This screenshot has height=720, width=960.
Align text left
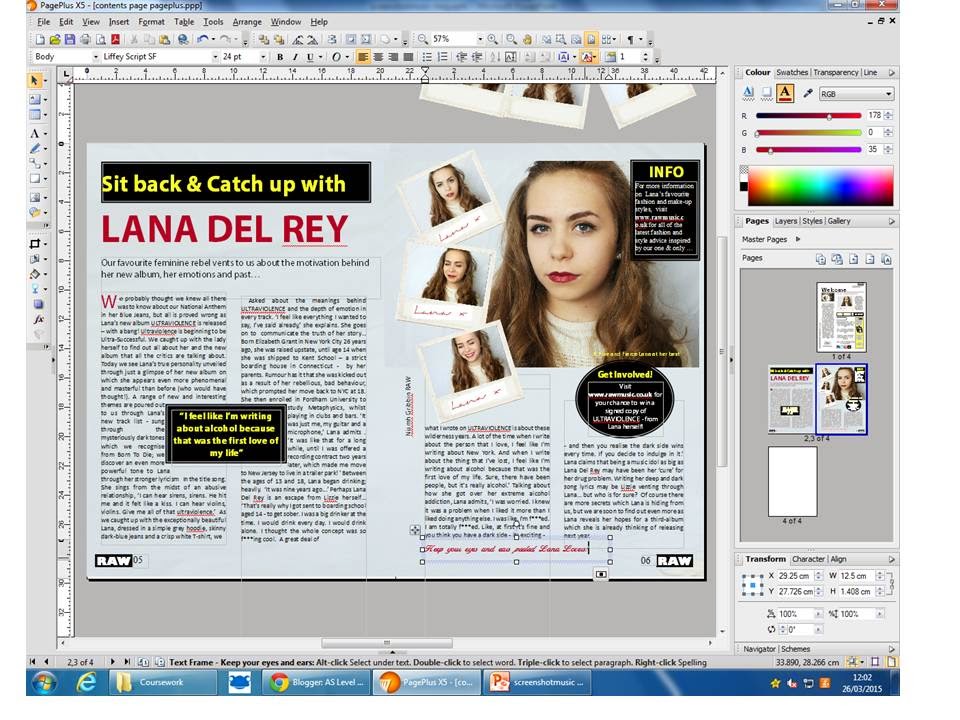(363, 57)
